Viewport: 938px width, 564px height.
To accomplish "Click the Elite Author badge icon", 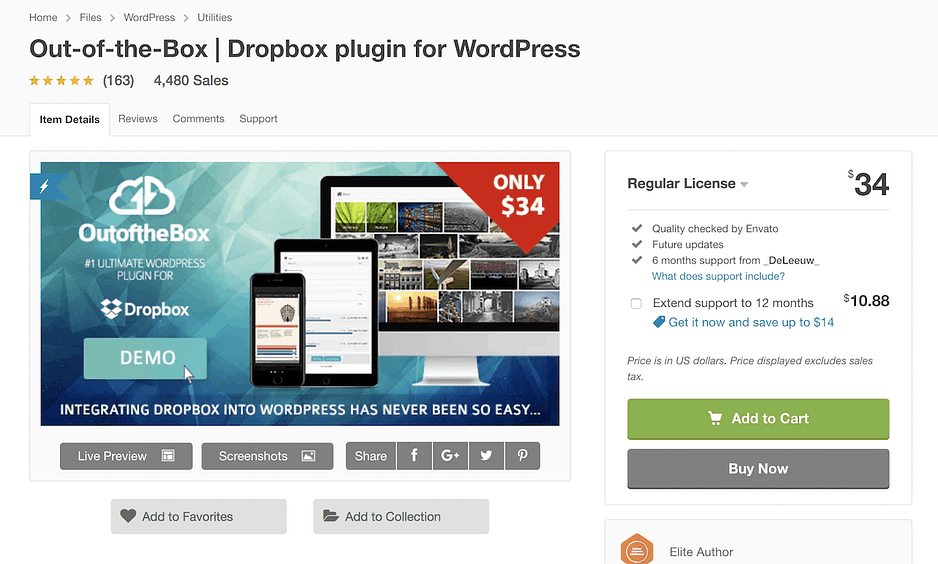I will (637, 551).
